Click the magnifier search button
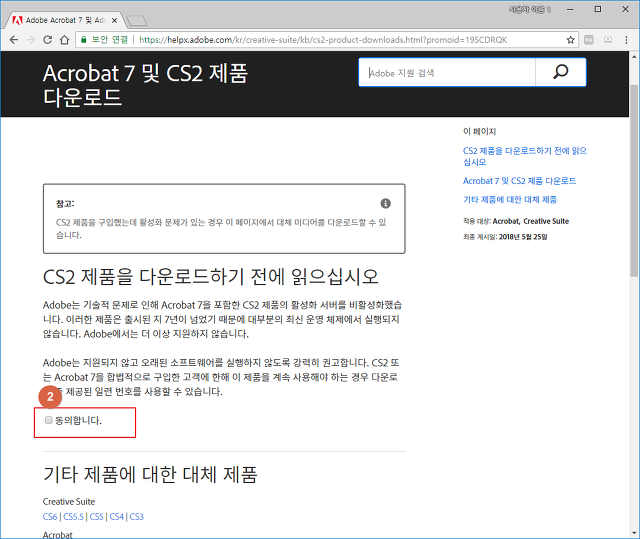 (560, 72)
